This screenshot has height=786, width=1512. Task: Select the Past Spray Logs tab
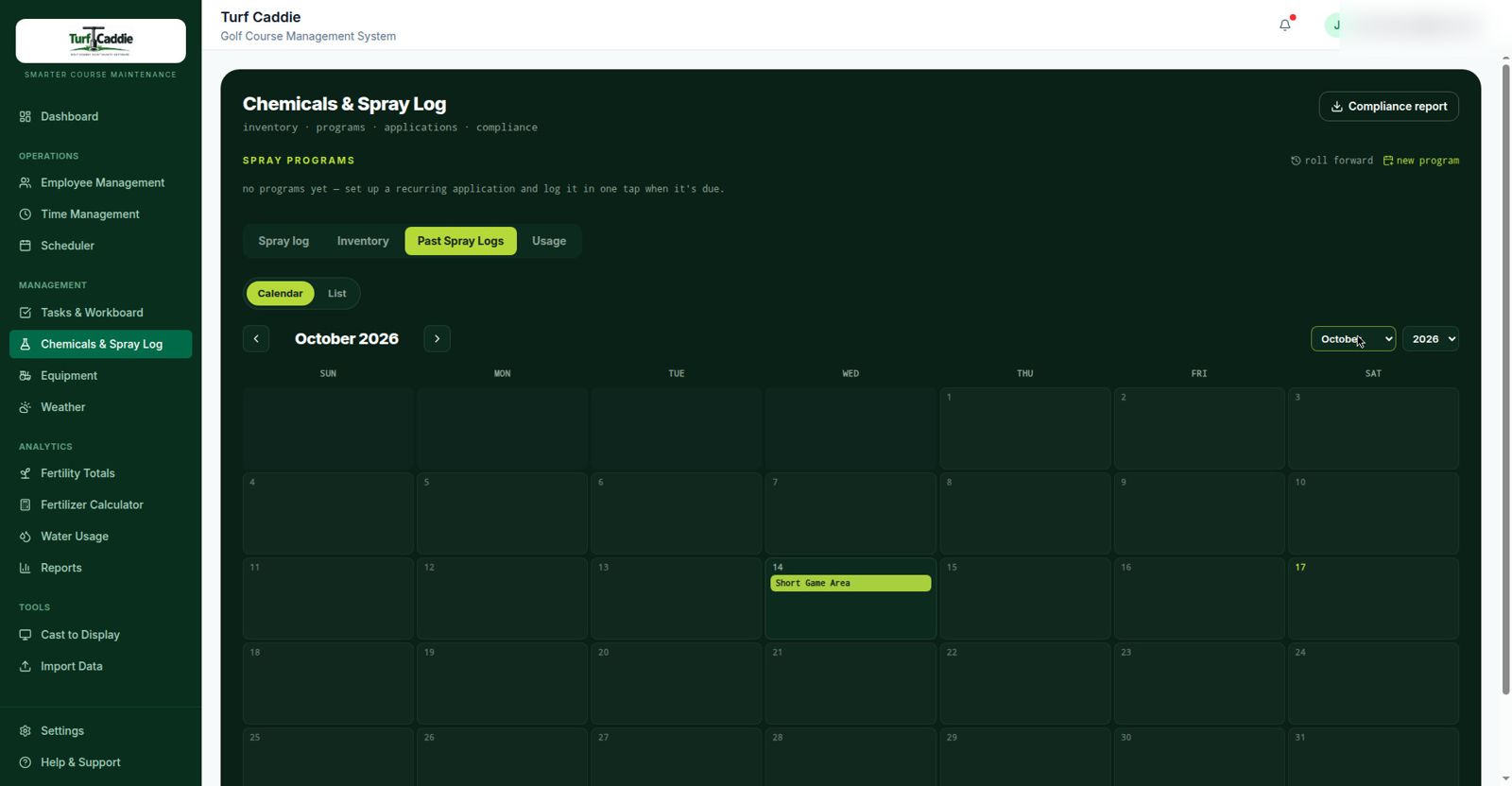tap(460, 241)
